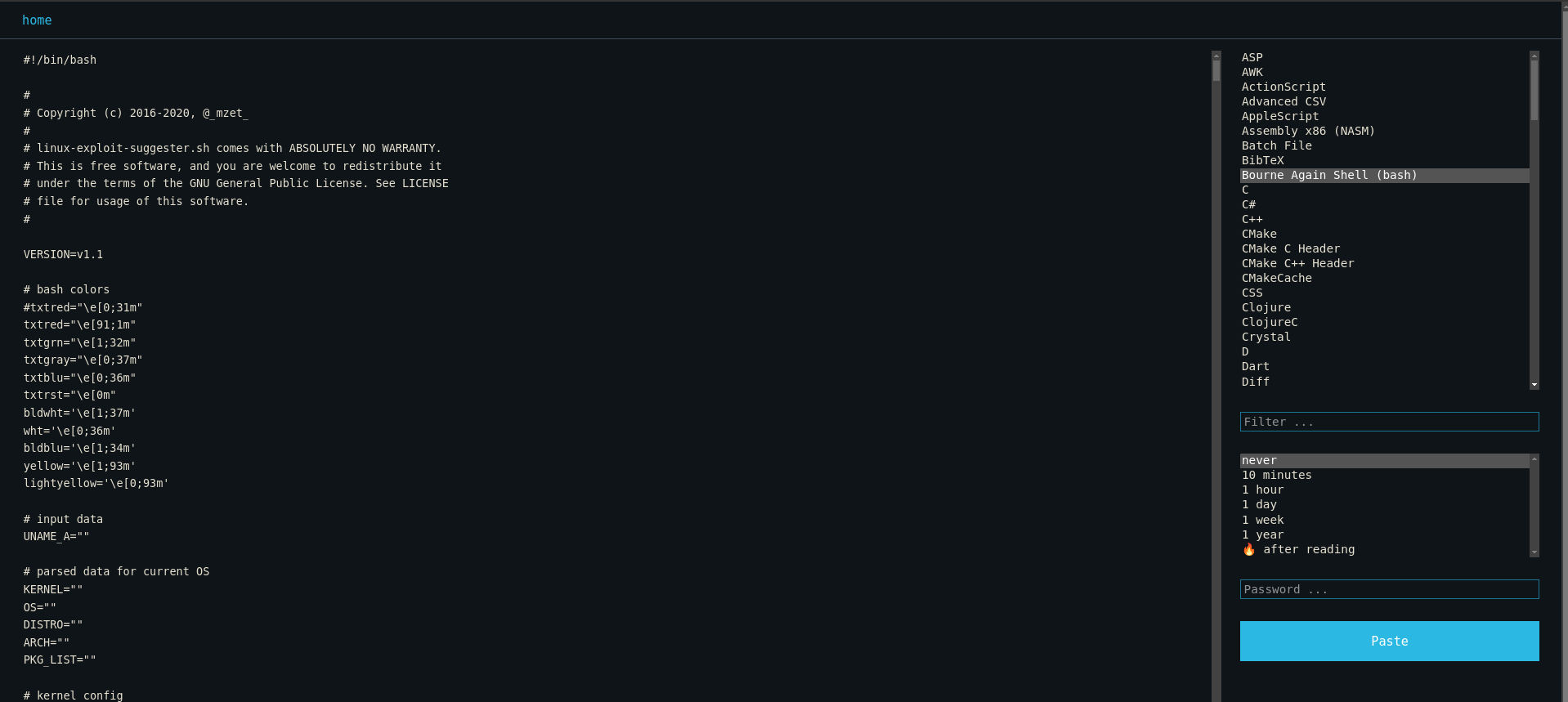Screen dimensions: 1568x702
Task: Click the language Filter input field
Action: pyautogui.click(x=1388, y=422)
